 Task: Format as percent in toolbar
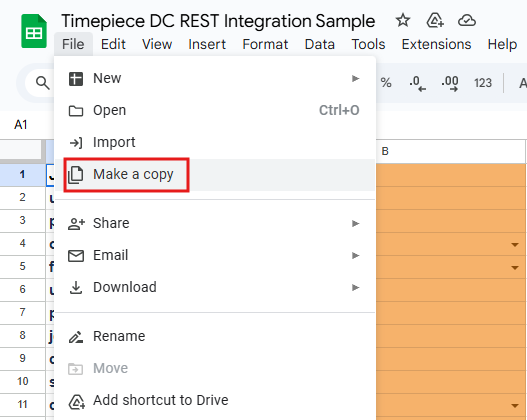click(x=386, y=83)
